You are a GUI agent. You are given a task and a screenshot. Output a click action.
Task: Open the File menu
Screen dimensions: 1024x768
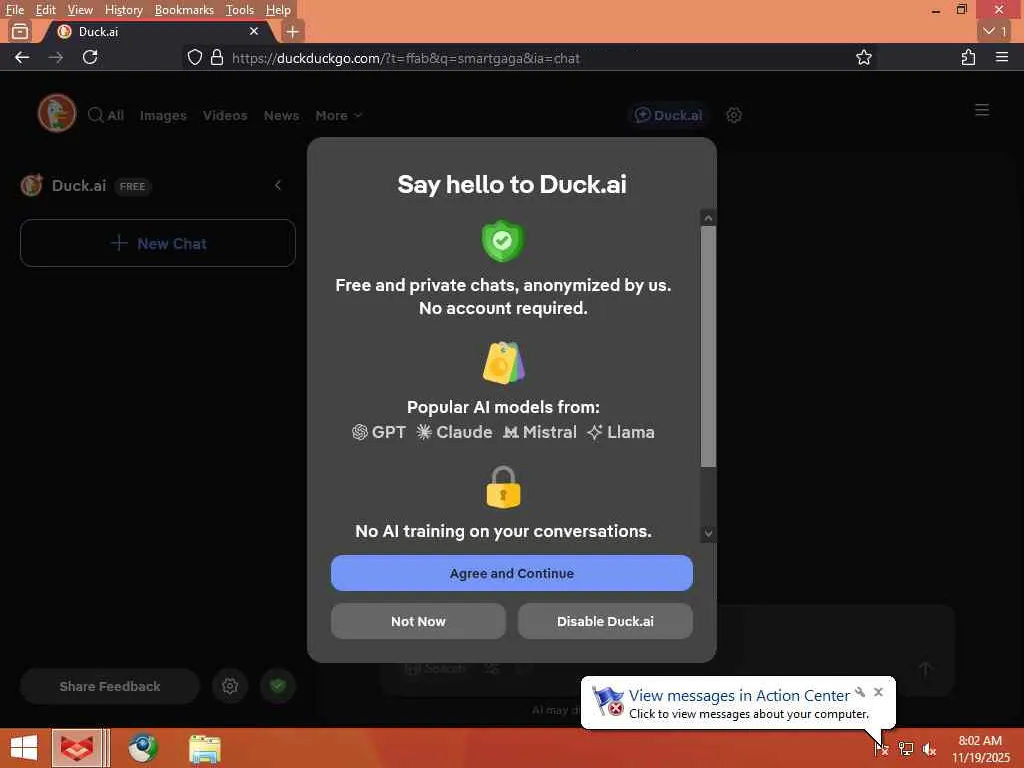tap(14, 10)
